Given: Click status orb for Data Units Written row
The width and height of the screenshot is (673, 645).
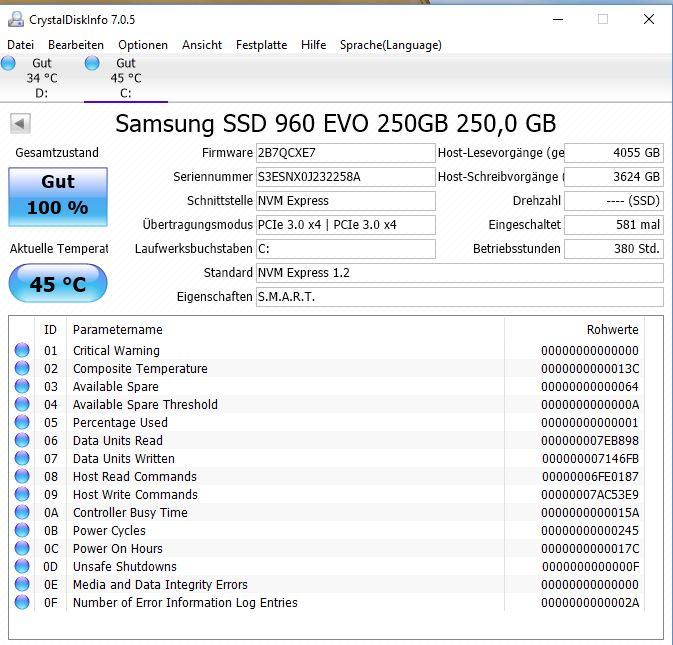Looking at the screenshot, I should coord(22,458).
